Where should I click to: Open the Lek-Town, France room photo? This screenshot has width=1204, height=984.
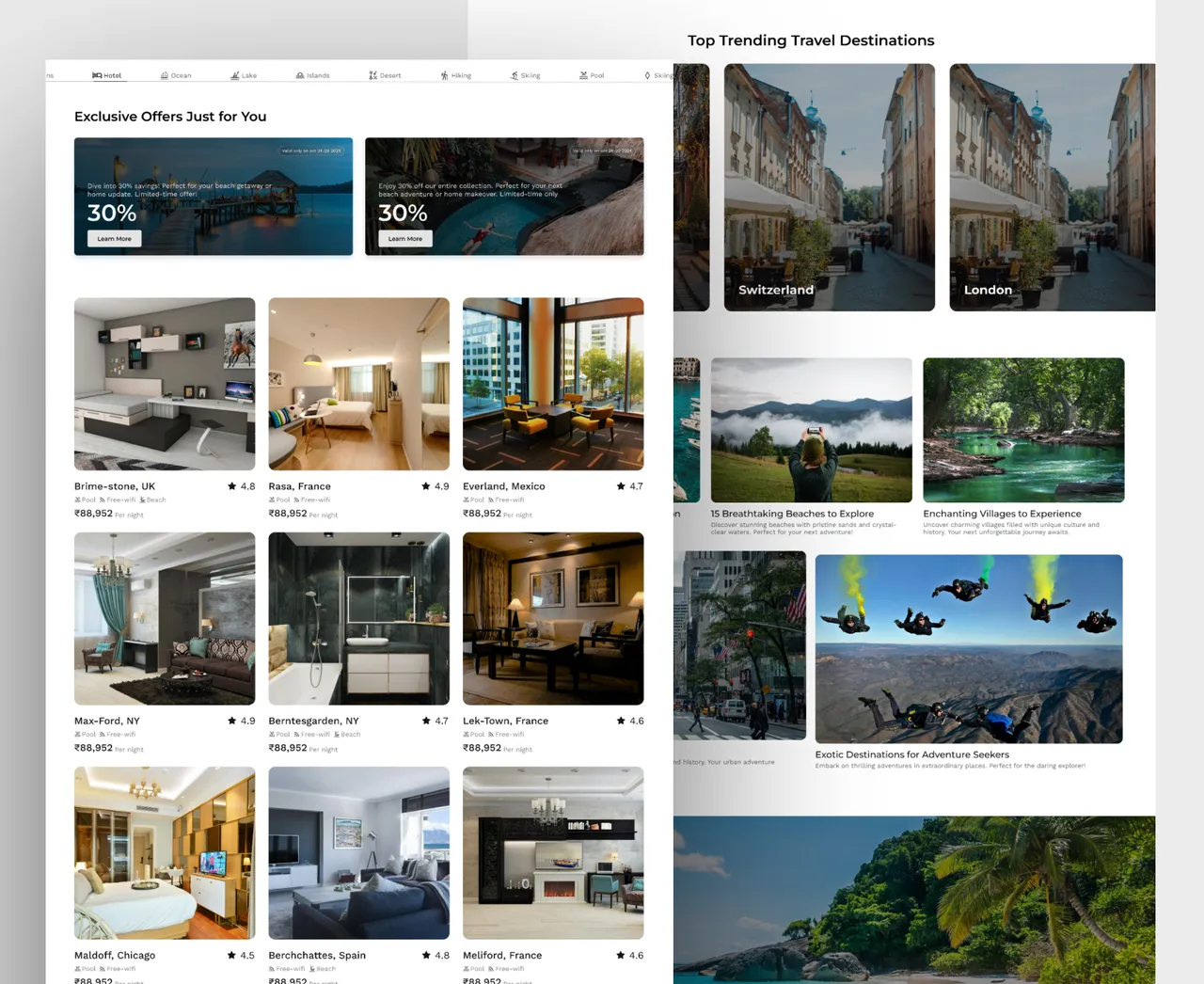point(553,619)
